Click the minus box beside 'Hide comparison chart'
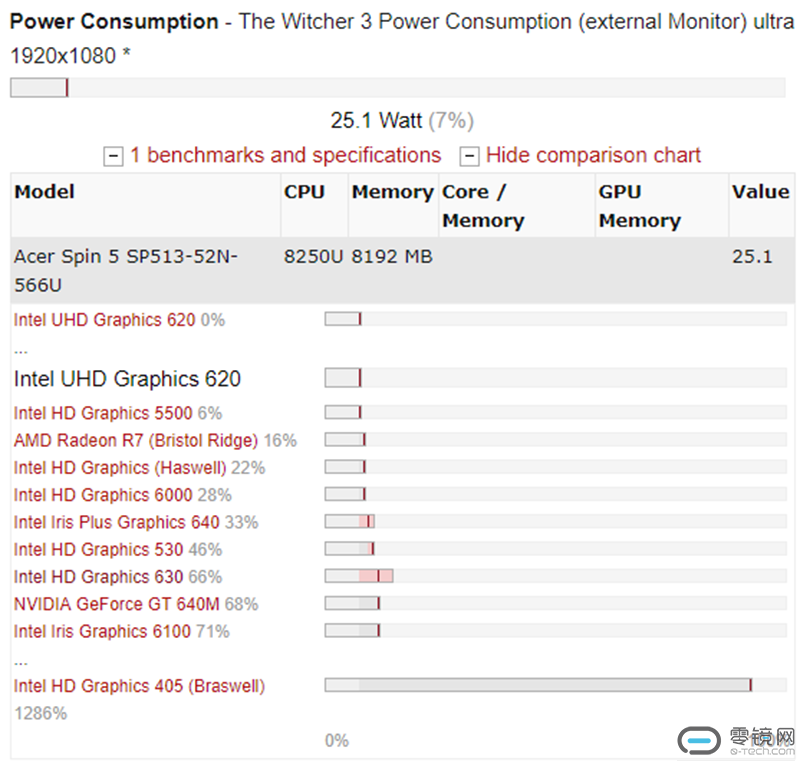This screenshot has height=761, width=800. point(469,156)
